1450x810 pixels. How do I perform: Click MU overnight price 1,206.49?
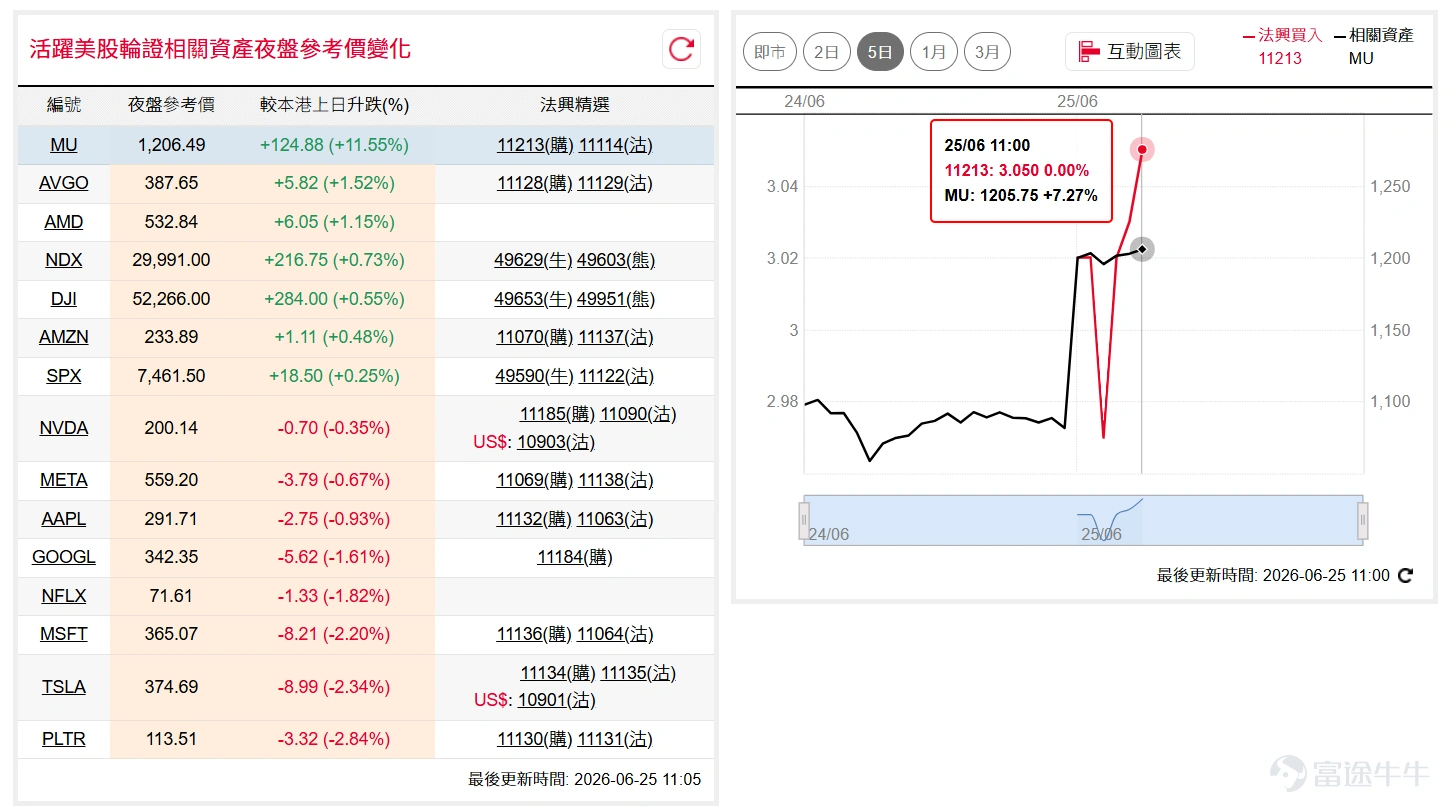[172, 145]
